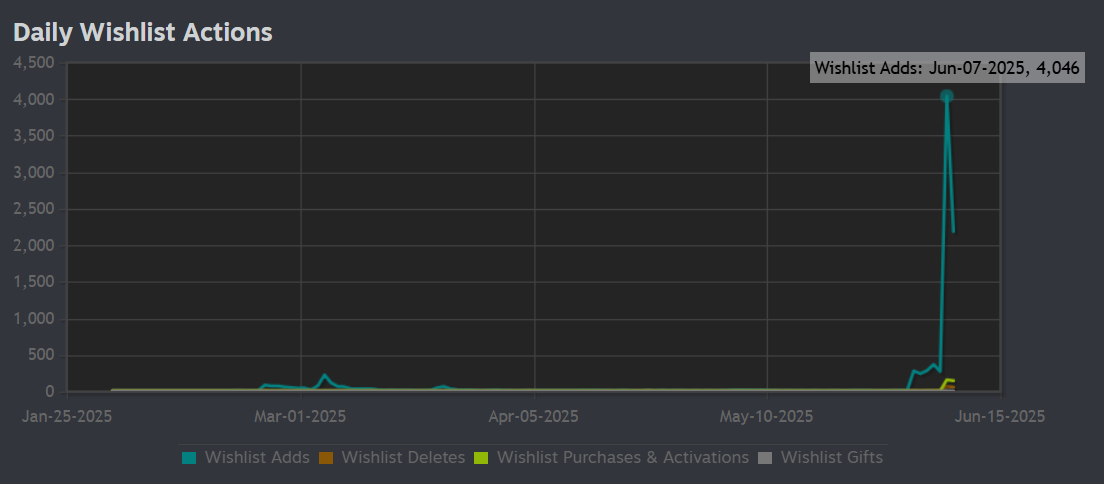Hide the Wishlist Deletes series via its label
The height and width of the screenshot is (484, 1104).
(x=403, y=457)
